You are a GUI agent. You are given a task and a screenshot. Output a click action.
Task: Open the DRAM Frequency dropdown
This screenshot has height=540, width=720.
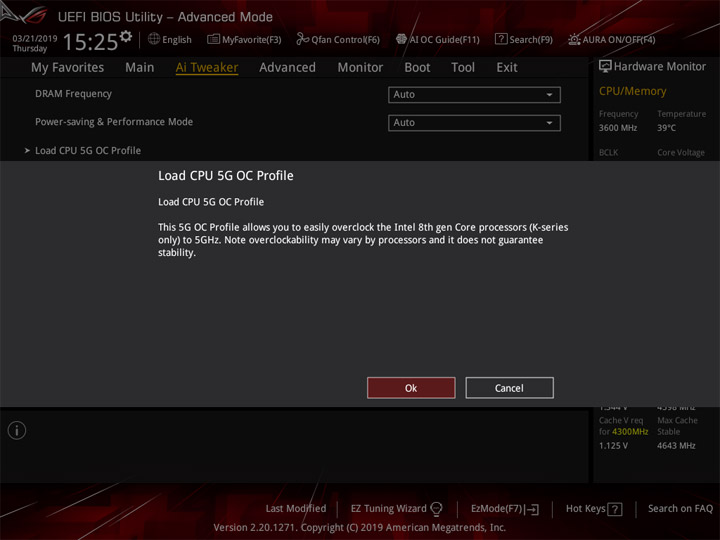(x=474, y=95)
